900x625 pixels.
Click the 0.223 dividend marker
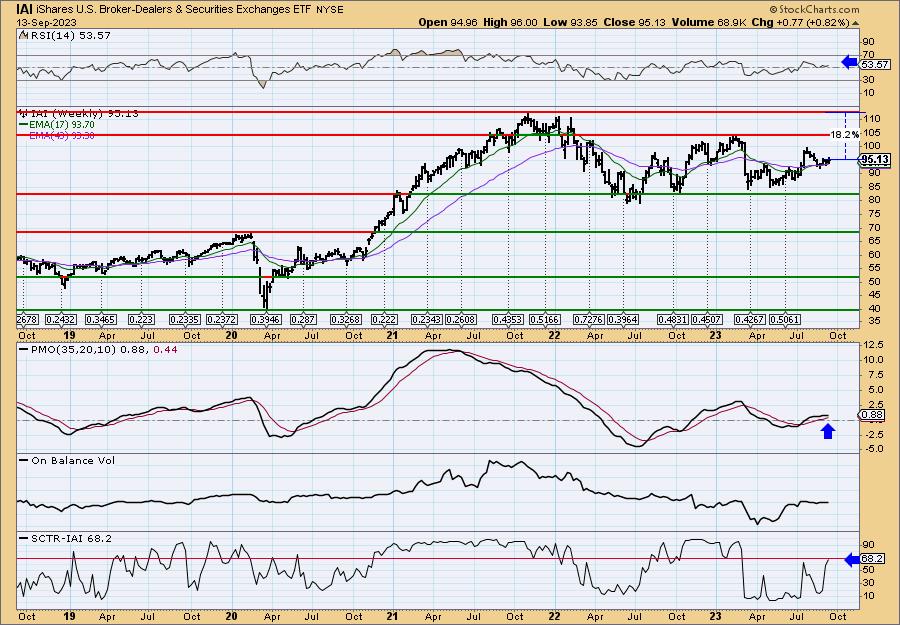141,319
